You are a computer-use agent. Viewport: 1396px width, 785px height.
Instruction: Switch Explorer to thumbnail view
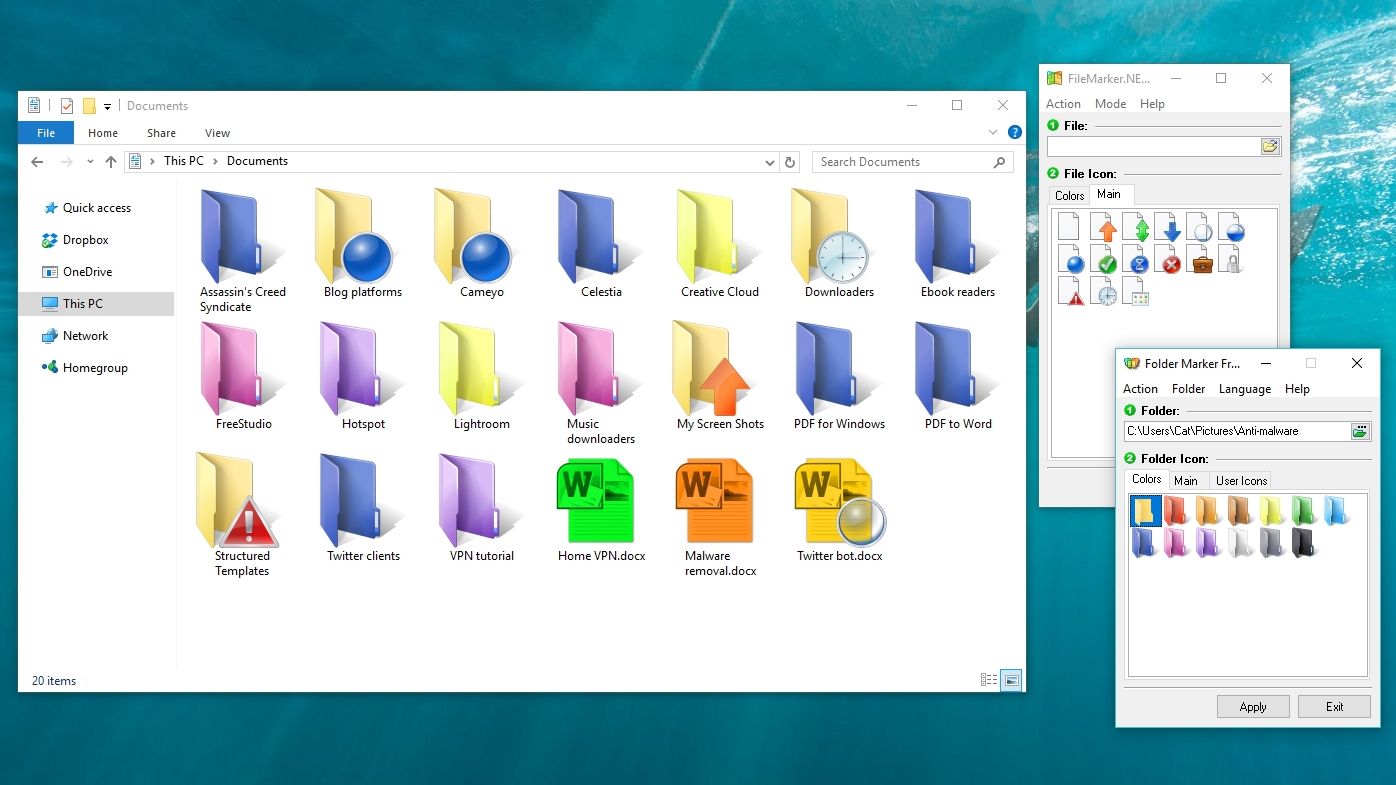[x=1010, y=680]
